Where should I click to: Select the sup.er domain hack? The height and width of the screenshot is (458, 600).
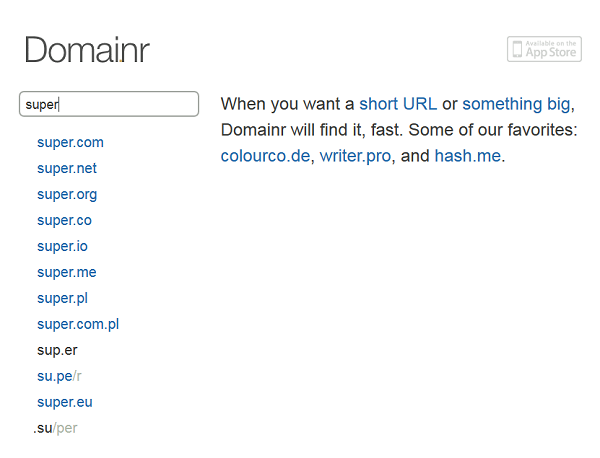tap(57, 350)
